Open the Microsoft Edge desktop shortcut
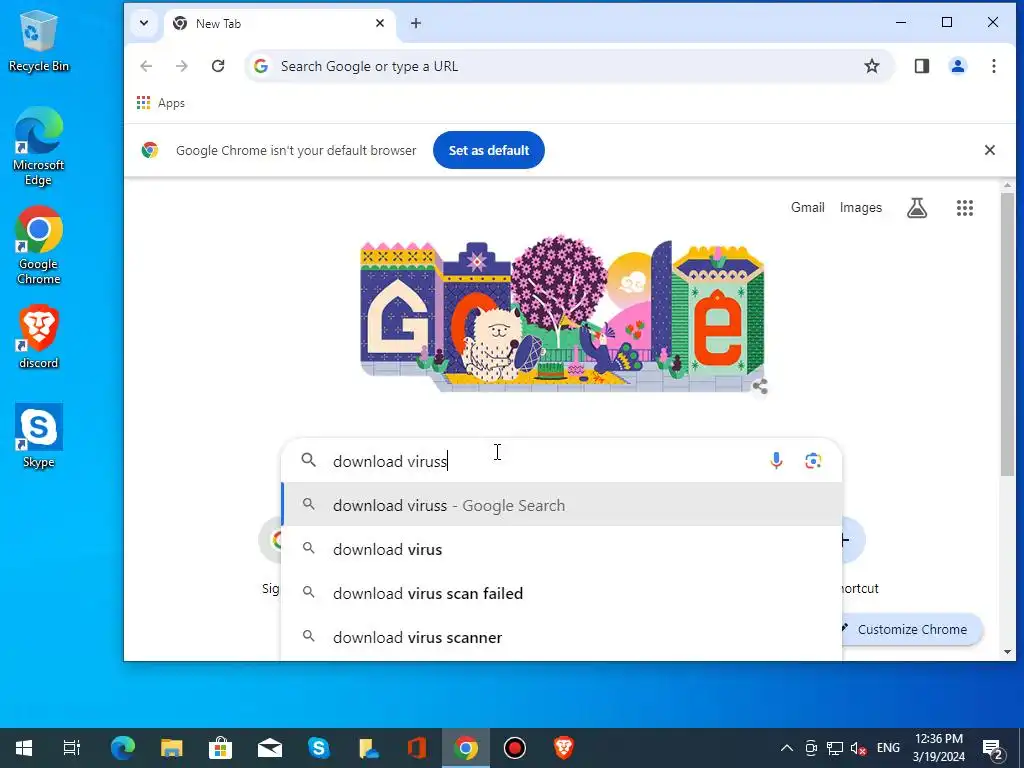 pos(39,146)
